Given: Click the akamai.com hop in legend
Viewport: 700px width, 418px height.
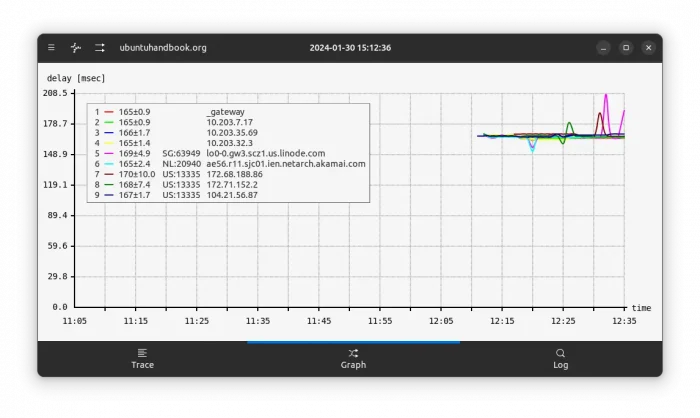Looking at the screenshot, I should point(285,163).
